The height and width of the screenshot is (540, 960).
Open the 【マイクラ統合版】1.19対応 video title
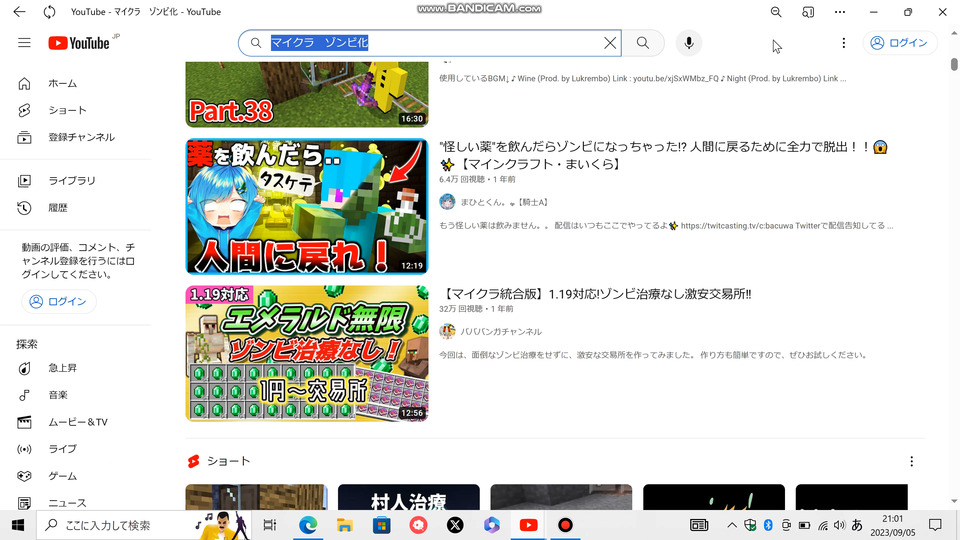pos(595,294)
